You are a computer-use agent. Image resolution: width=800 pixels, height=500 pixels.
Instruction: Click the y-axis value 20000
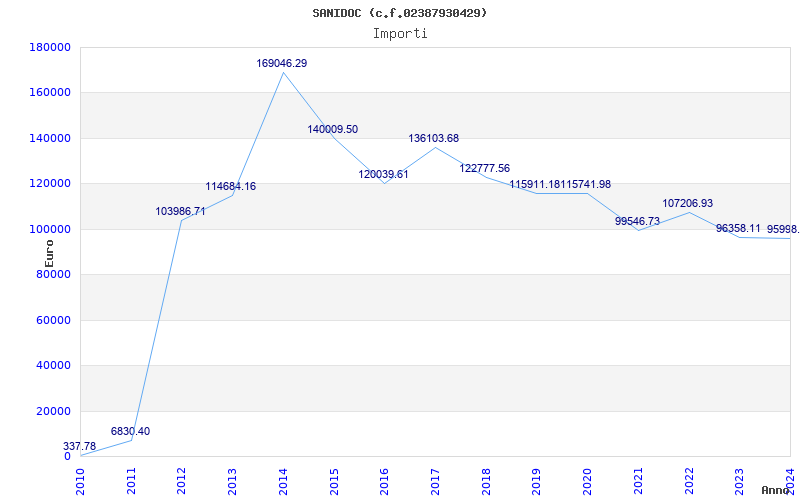click(53, 411)
